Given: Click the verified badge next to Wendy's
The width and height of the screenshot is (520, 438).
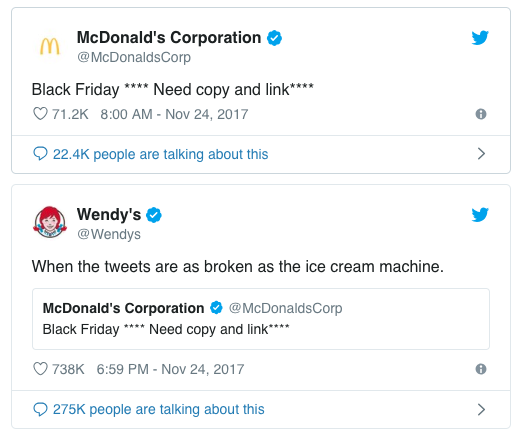Looking at the screenshot, I should tap(154, 215).
